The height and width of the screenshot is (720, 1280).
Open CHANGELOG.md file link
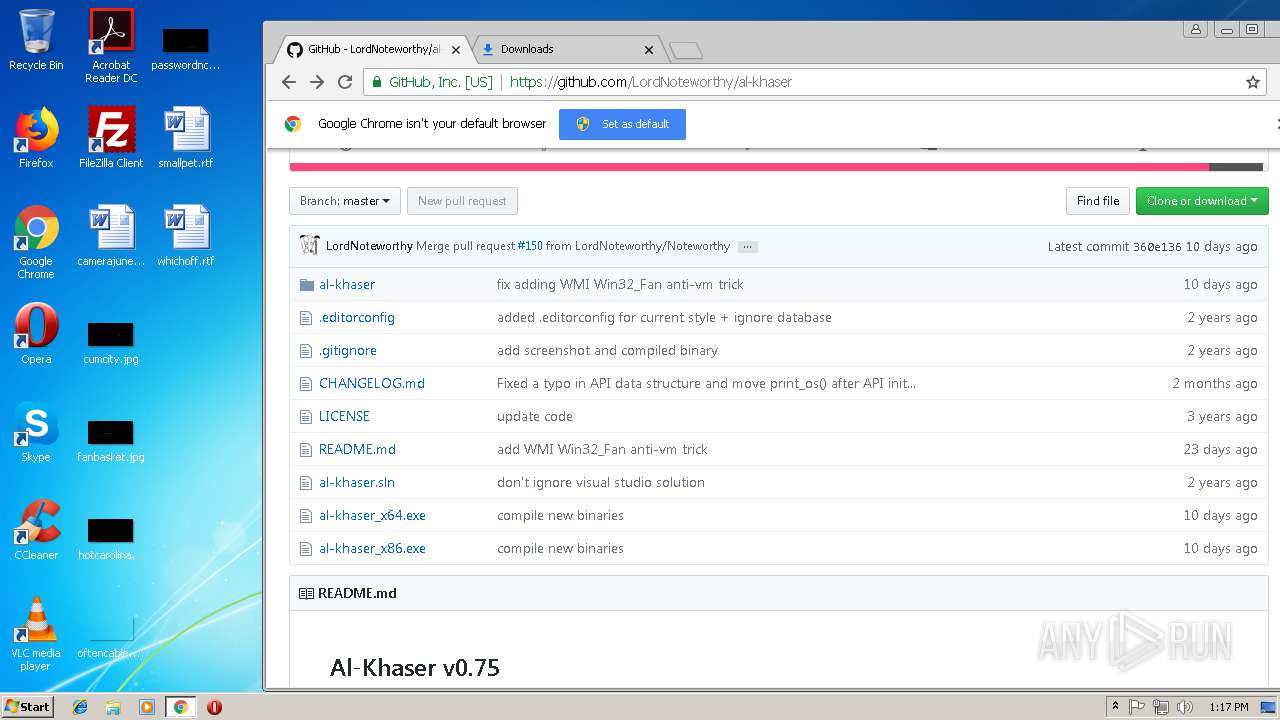coord(372,383)
